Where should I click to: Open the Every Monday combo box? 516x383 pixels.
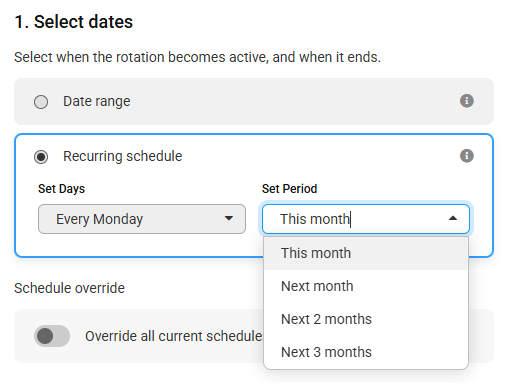[x=142, y=219]
